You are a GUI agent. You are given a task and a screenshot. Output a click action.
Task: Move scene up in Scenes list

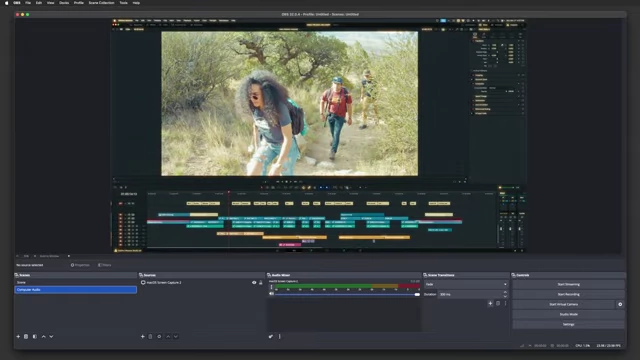pyautogui.click(x=44, y=336)
